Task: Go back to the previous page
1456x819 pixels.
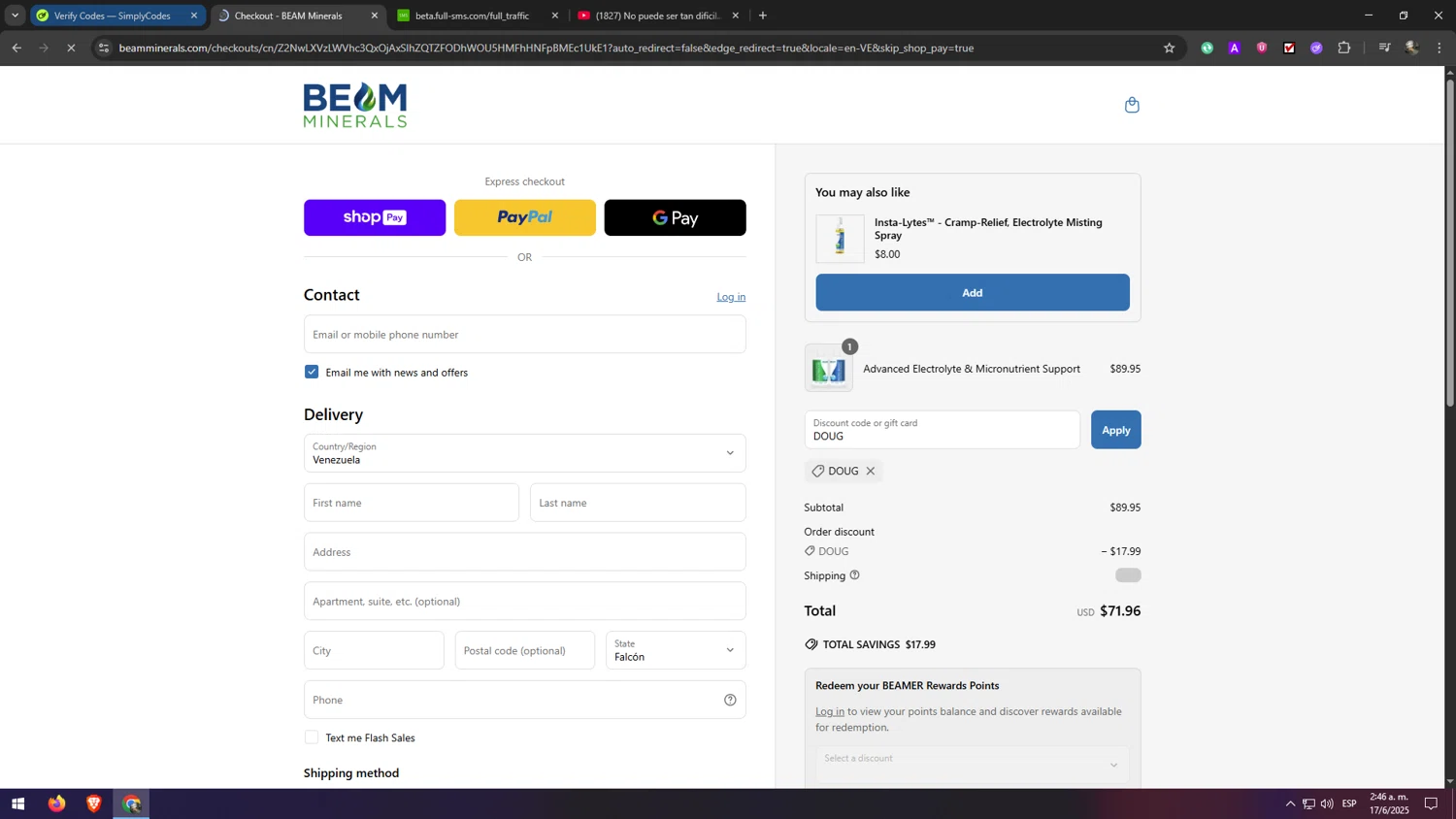Action: (x=17, y=48)
